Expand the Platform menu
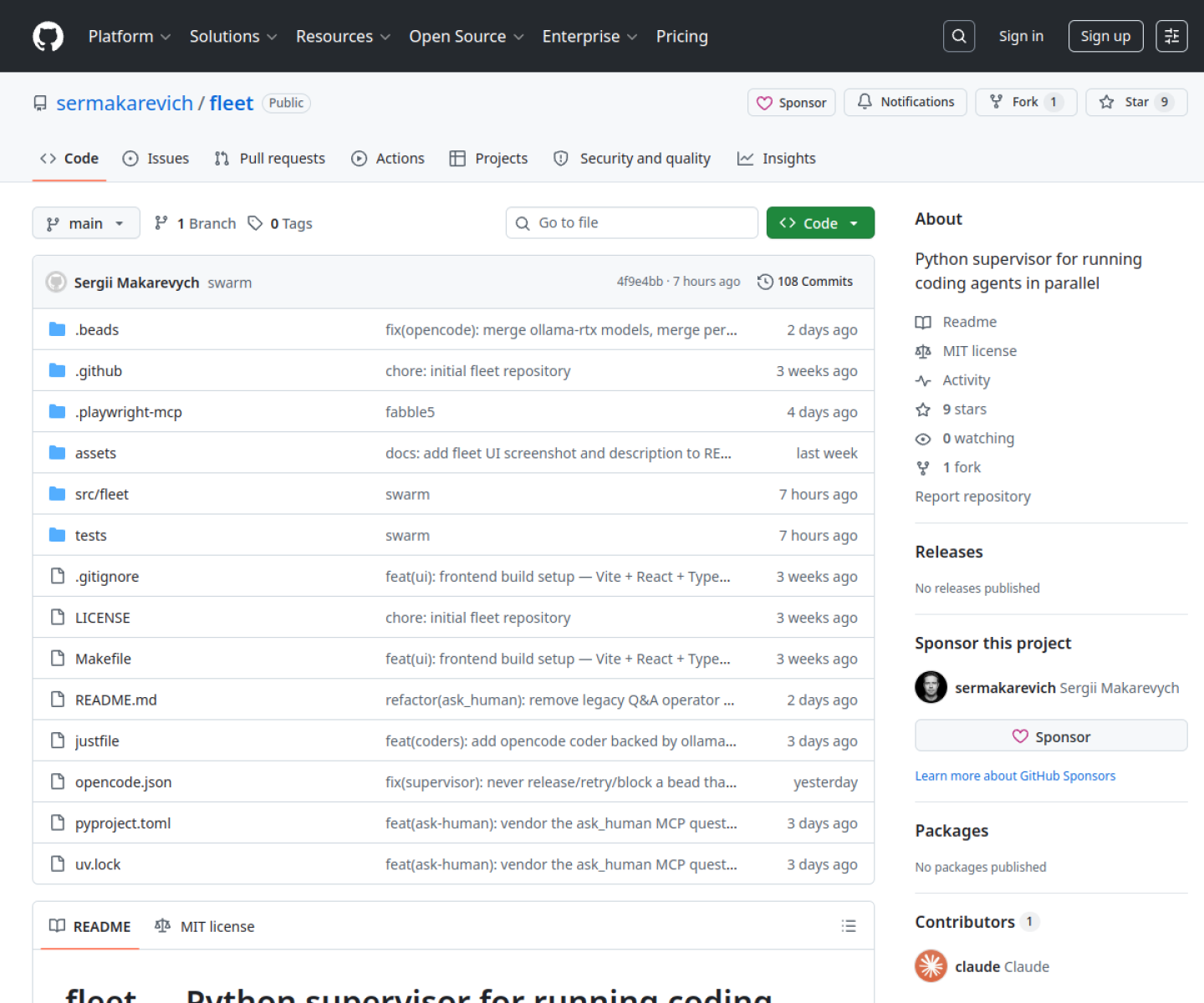The height and width of the screenshot is (1003, 1204). 130,37
